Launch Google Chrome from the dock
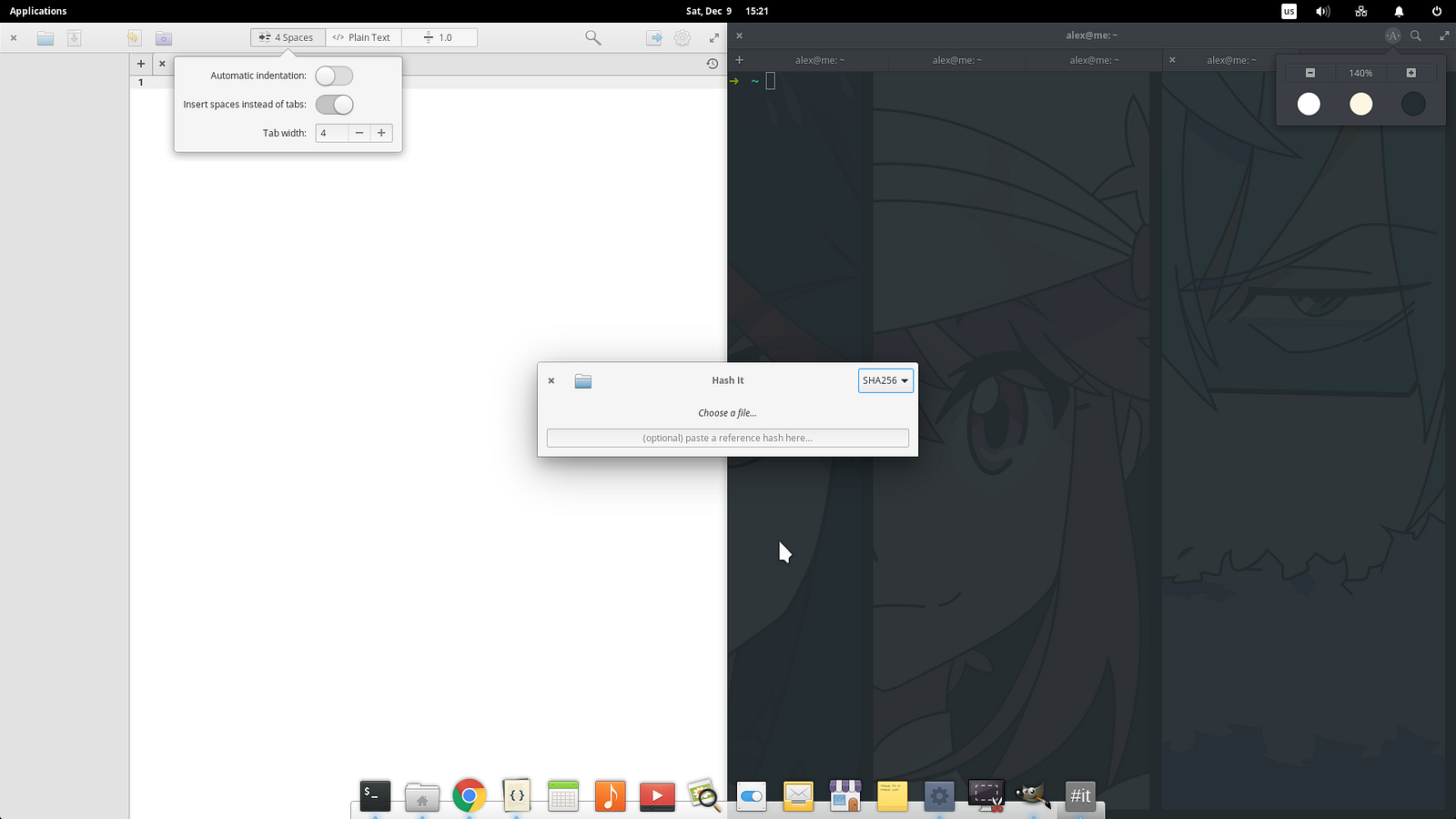1456x819 pixels. [470, 795]
